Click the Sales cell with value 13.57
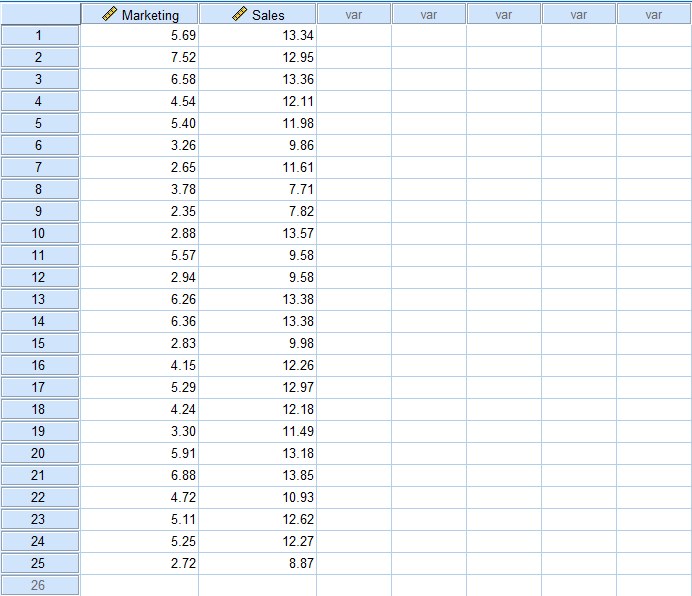The image size is (692, 596). (258, 234)
